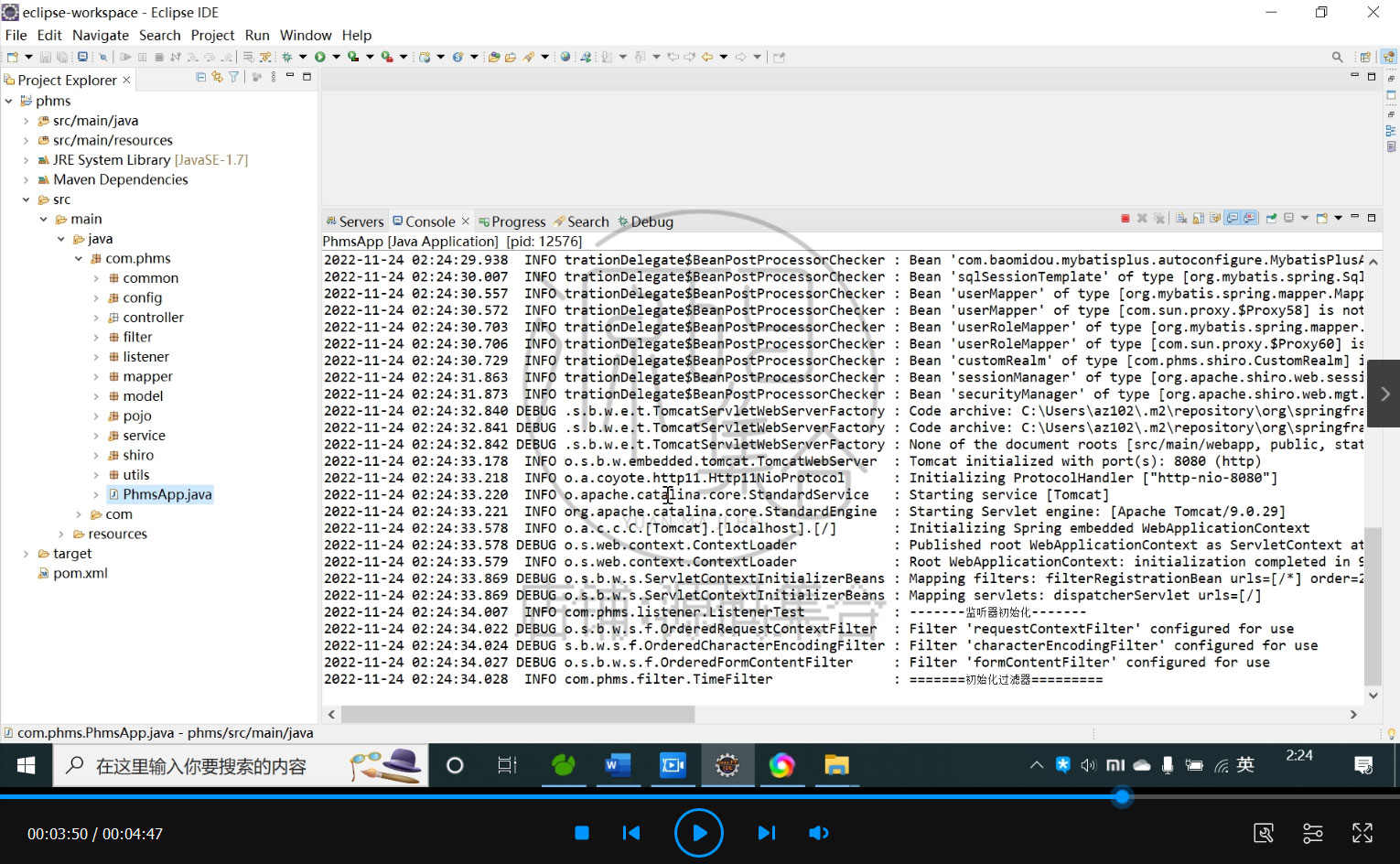Click the video progress slider handle
Viewport: 1400px width, 864px height.
[1122, 797]
